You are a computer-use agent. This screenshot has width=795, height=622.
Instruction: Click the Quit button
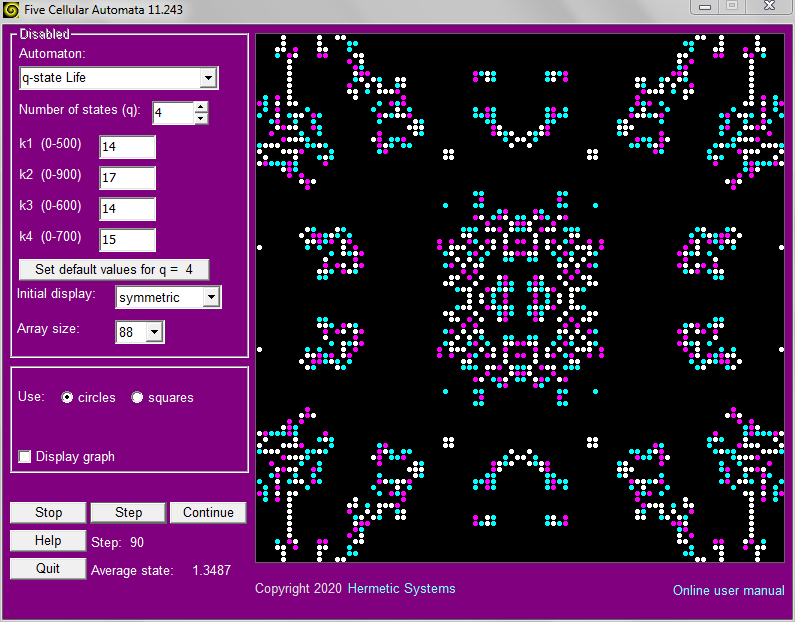click(x=48, y=568)
